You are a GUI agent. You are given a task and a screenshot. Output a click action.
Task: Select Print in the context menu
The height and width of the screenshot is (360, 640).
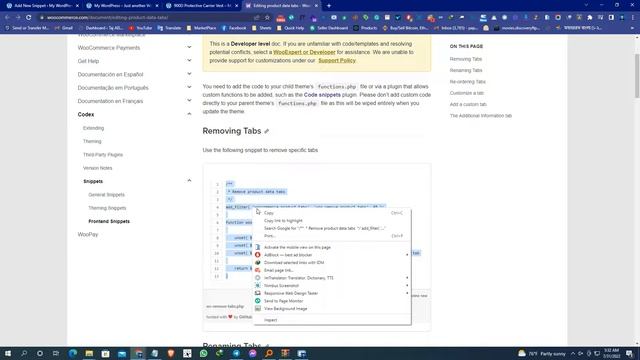pos(332,236)
